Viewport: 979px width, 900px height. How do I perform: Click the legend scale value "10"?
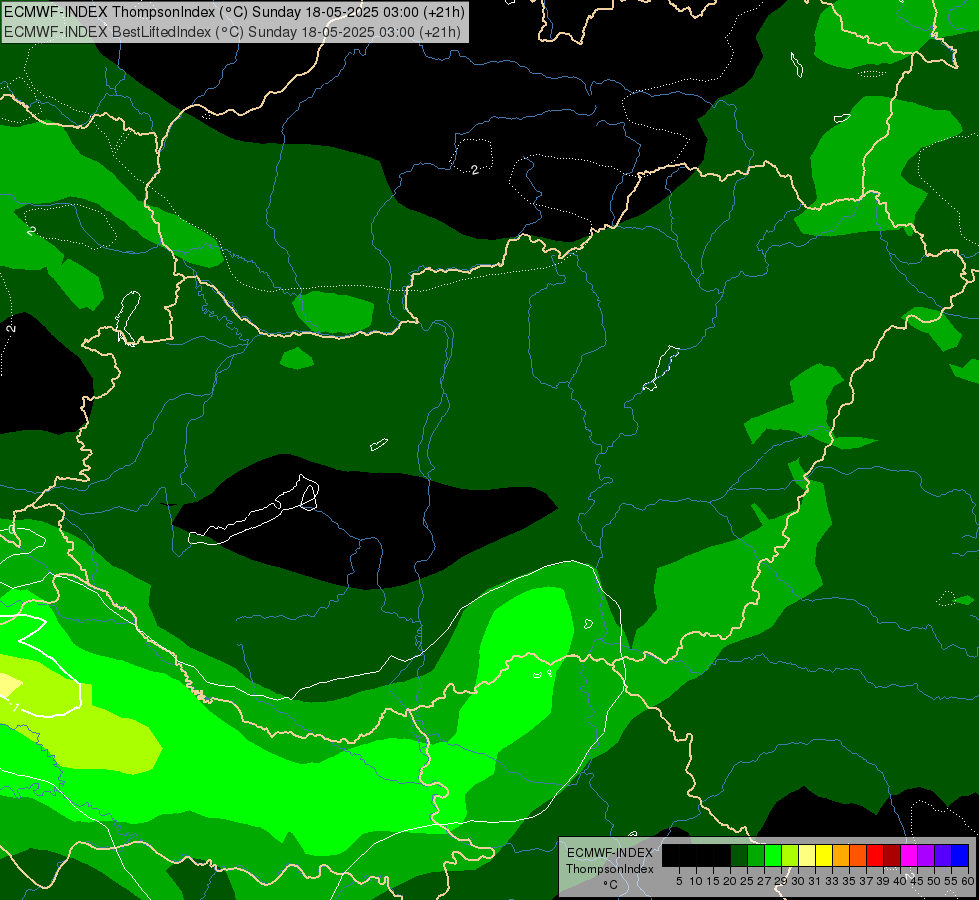coord(696,881)
